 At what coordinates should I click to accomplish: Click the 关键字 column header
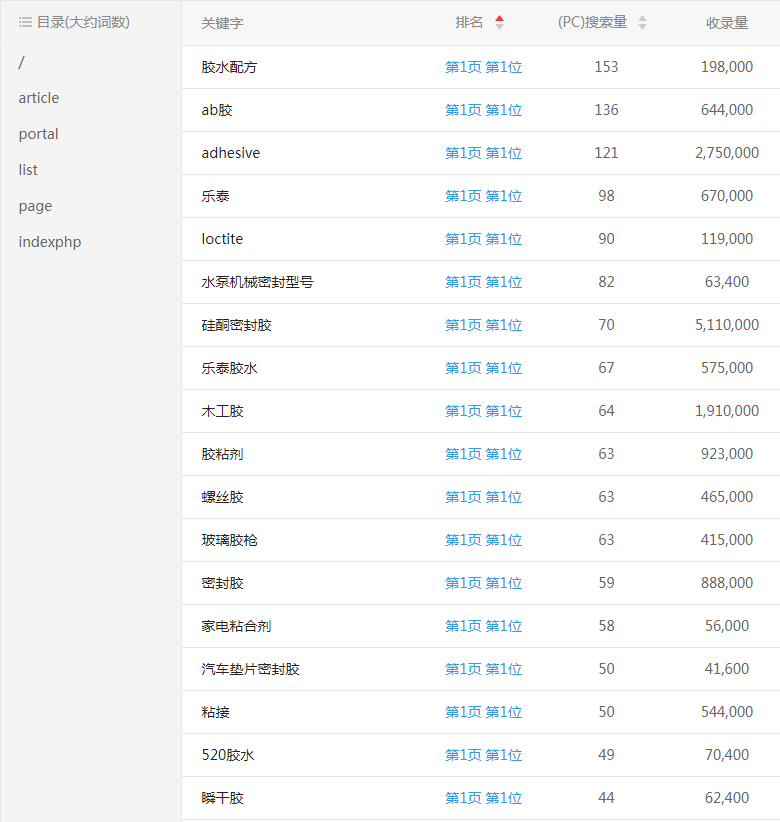[x=222, y=23]
